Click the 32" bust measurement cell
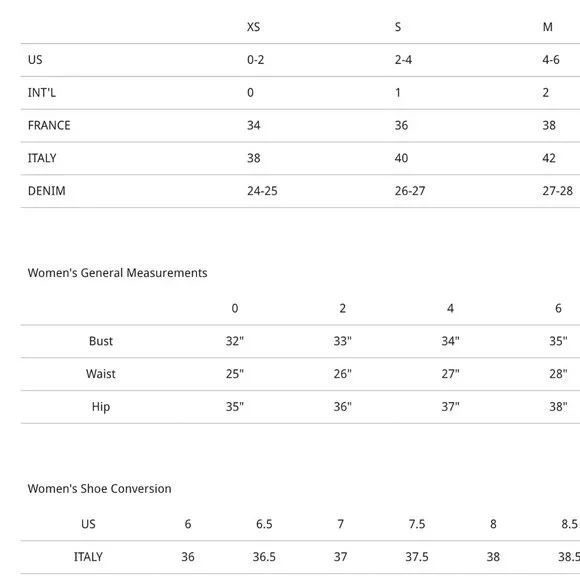This screenshot has height=580, width=580. coord(235,341)
